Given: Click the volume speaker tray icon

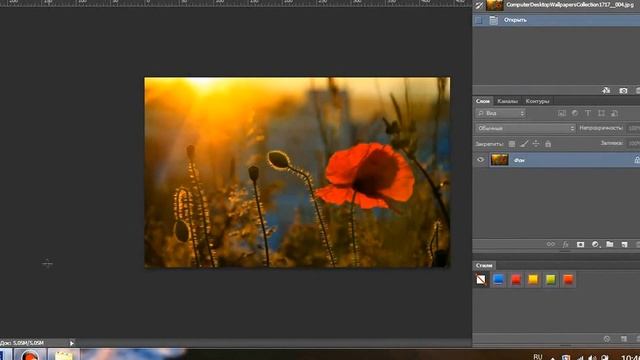Looking at the screenshot, I should (592, 358).
